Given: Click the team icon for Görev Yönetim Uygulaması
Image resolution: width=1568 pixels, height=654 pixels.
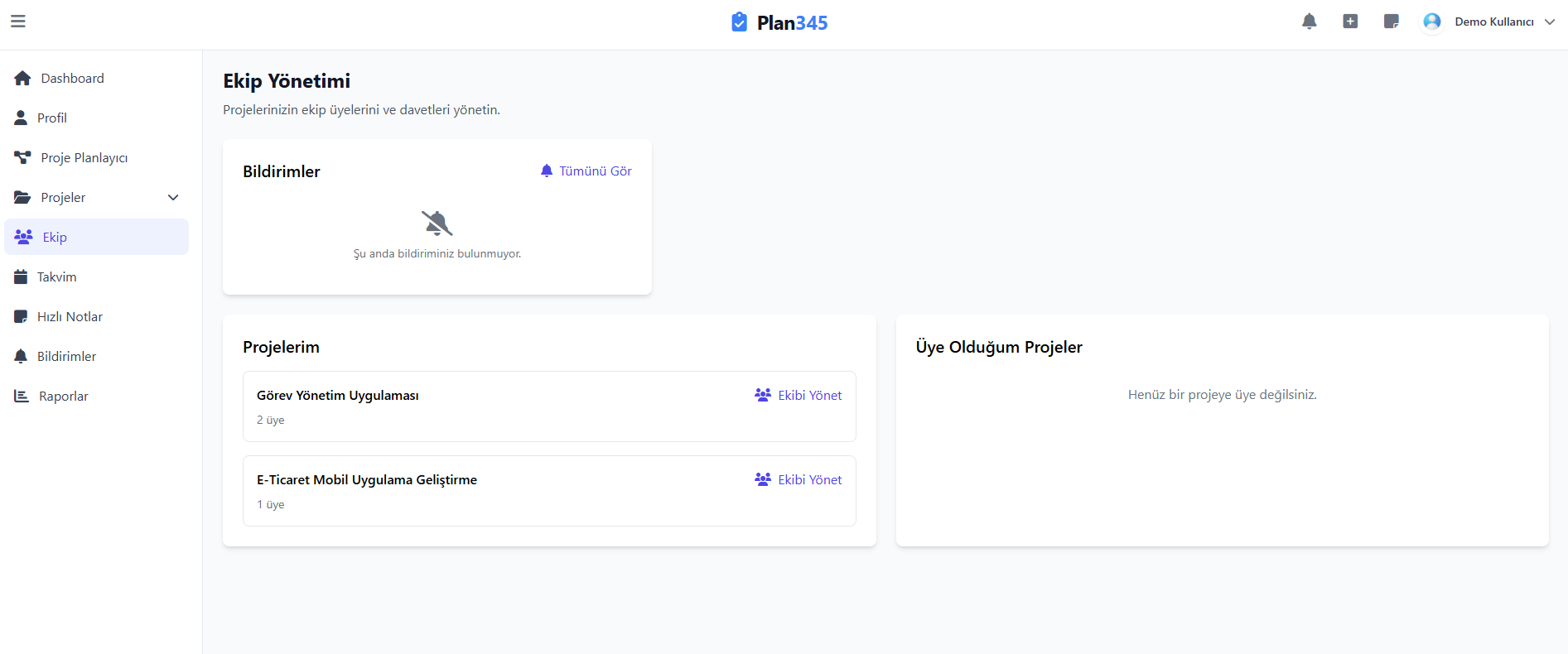Looking at the screenshot, I should coord(763,395).
